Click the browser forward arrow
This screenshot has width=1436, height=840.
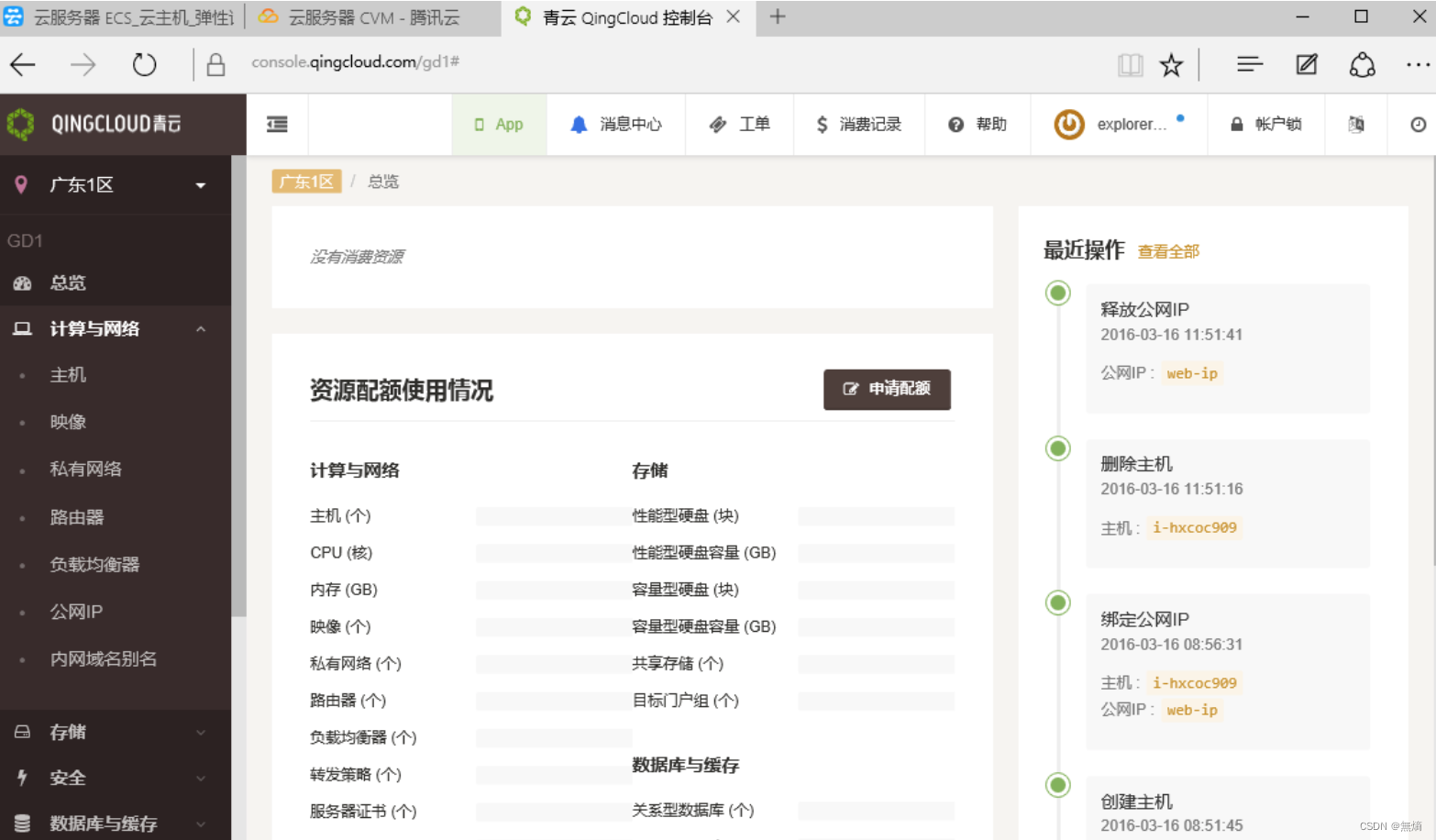point(83,64)
